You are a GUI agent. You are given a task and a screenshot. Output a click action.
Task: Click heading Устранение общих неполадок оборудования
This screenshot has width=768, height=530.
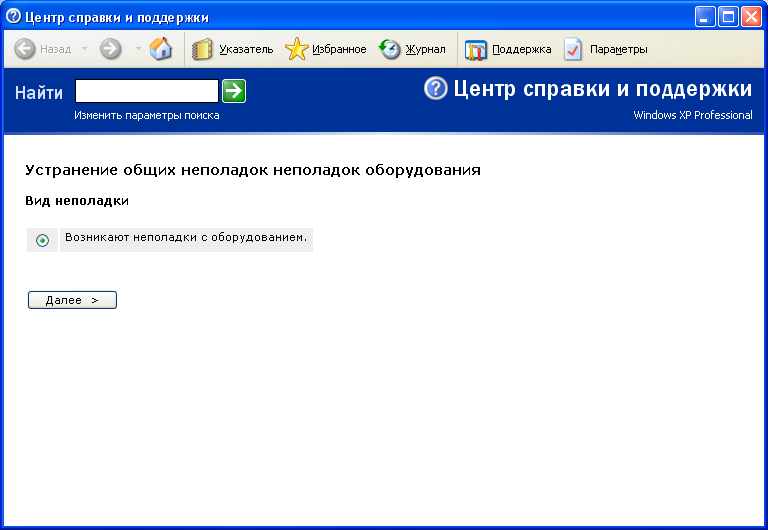coord(253,170)
